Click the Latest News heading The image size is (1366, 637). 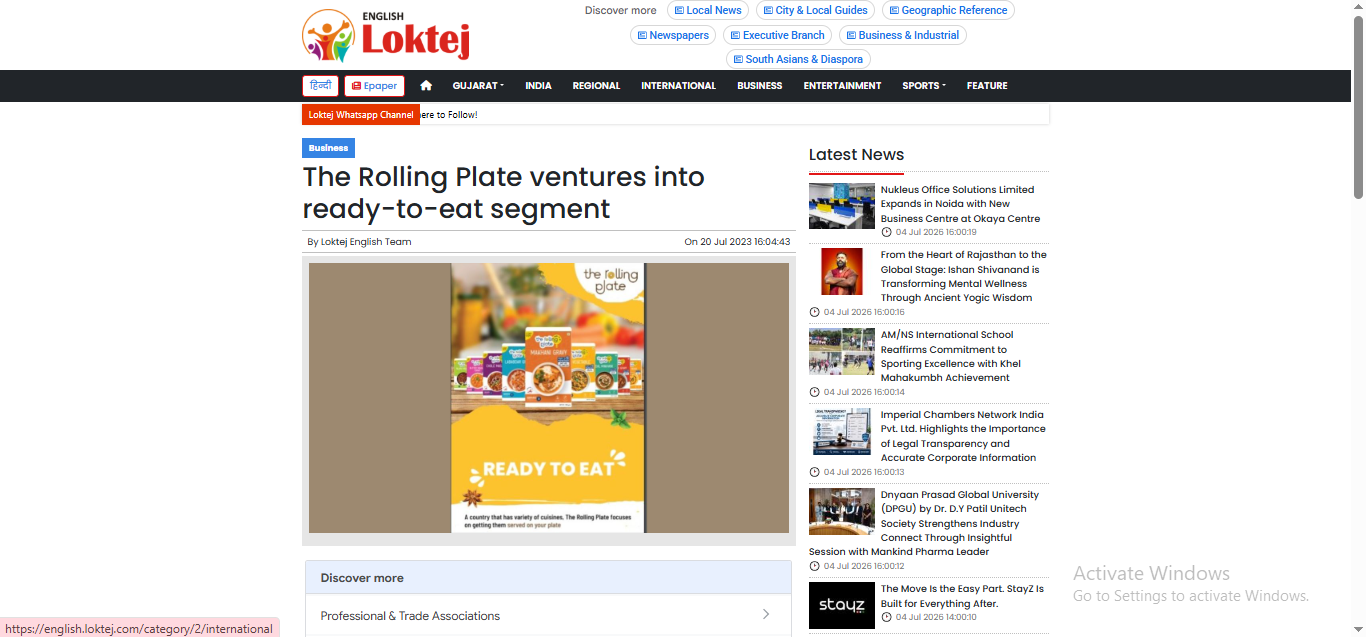856,155
